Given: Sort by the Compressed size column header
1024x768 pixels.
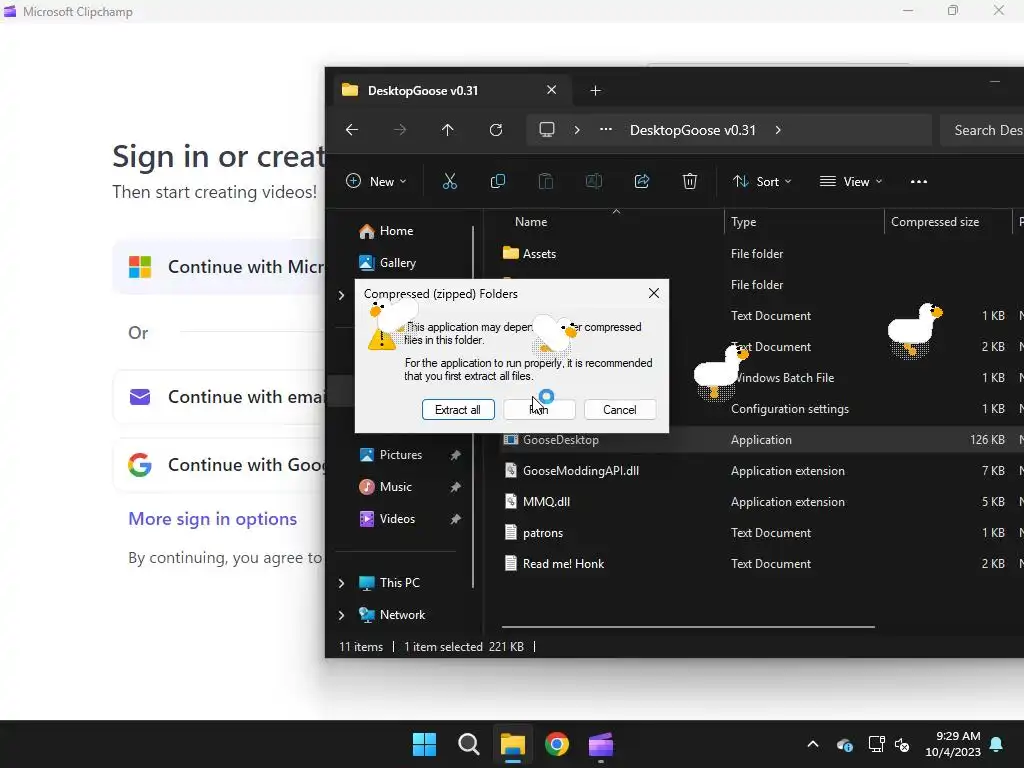Looking at the screenshot, I should point(935,222).
